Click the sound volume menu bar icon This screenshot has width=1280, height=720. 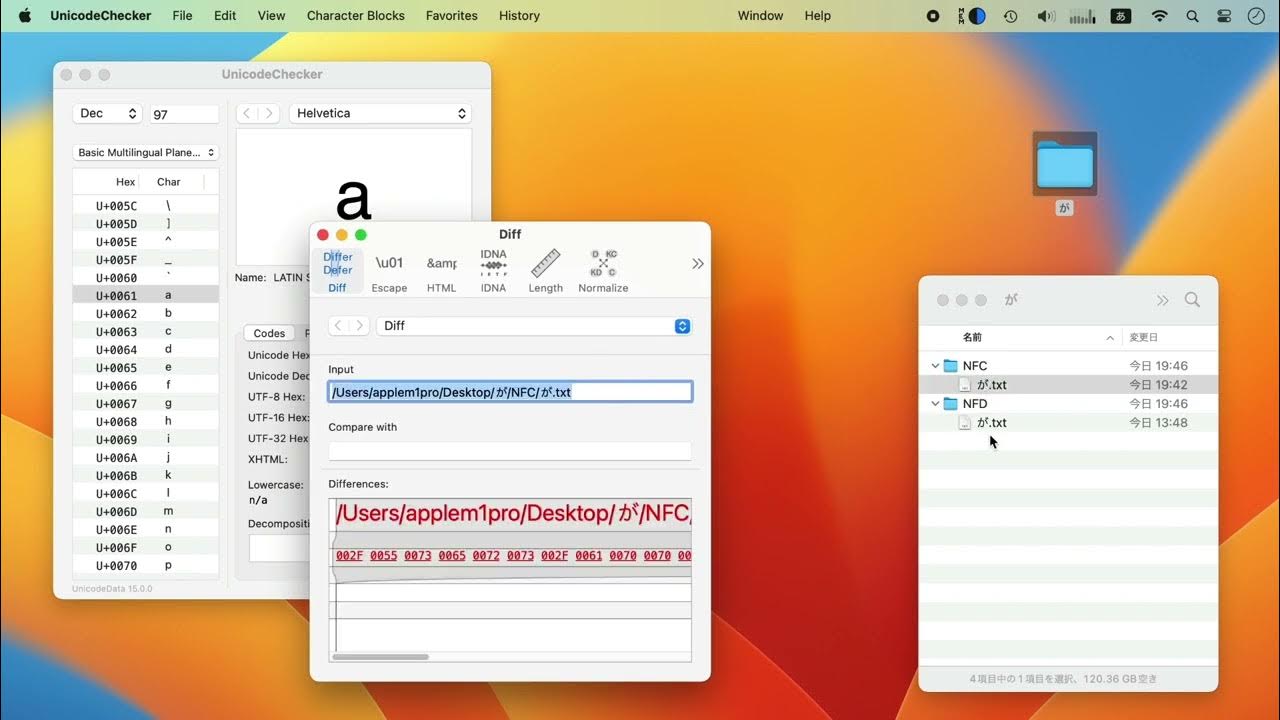1046,16
